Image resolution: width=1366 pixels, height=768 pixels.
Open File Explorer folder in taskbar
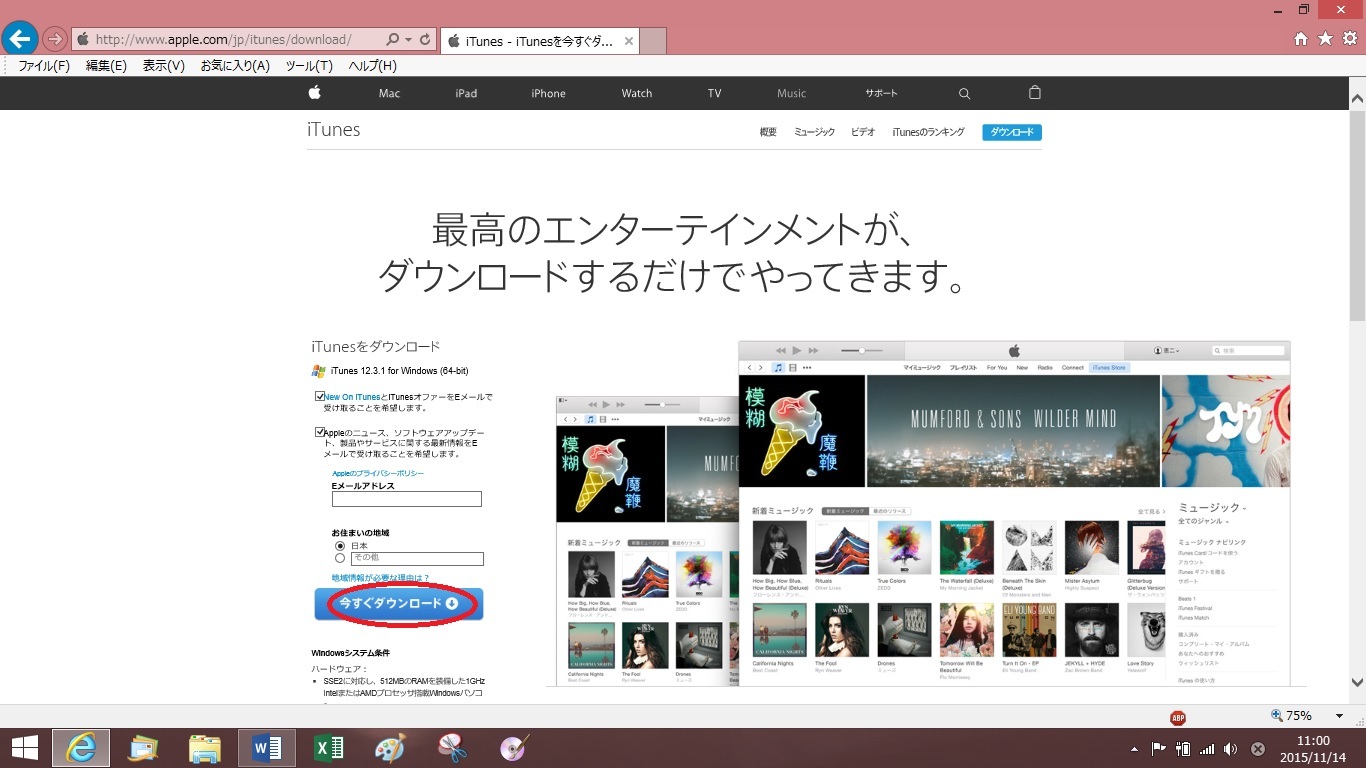[x=205, y=748]
